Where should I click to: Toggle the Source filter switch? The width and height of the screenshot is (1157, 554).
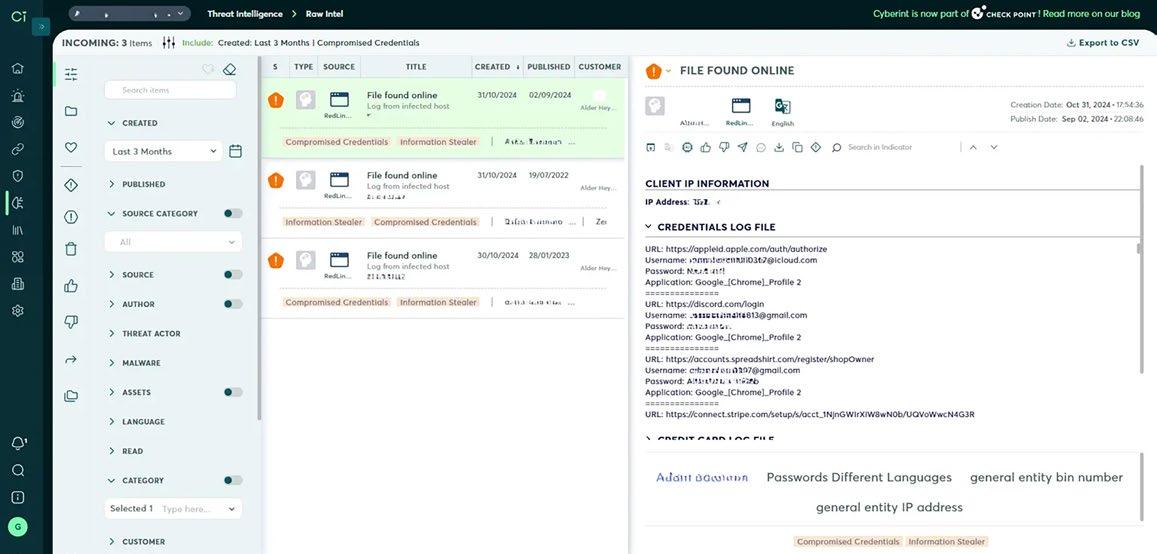233,274
